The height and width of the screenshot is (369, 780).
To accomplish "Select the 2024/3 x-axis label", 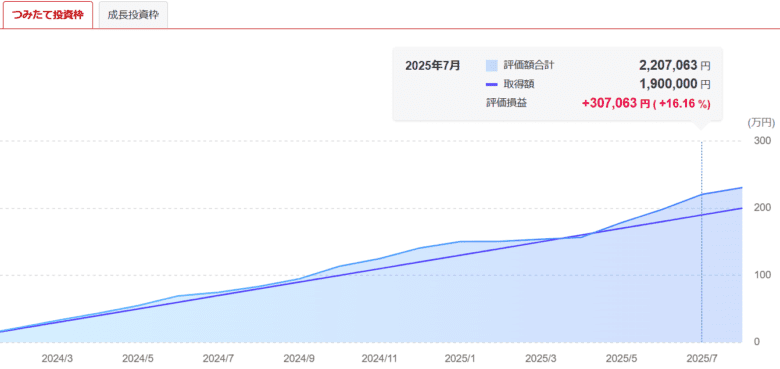I will (x=58, y=357).
